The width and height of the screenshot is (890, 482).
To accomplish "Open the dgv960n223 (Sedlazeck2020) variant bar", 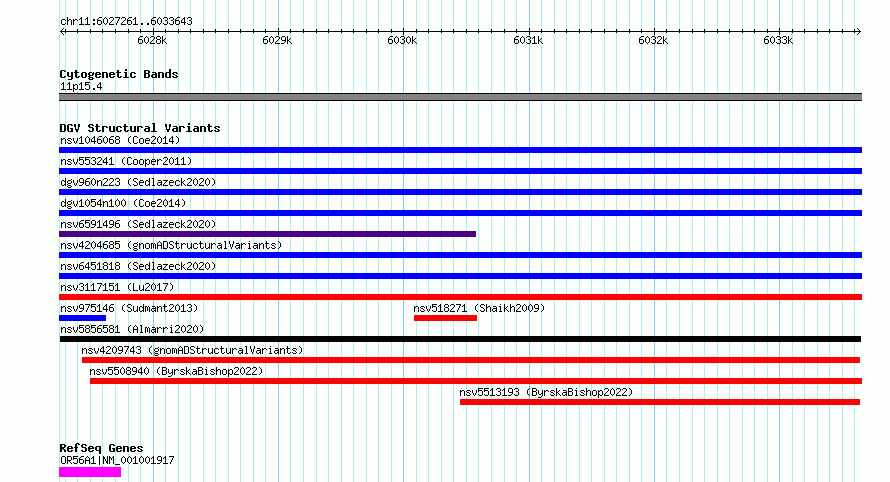I will [x=460, y=192].
